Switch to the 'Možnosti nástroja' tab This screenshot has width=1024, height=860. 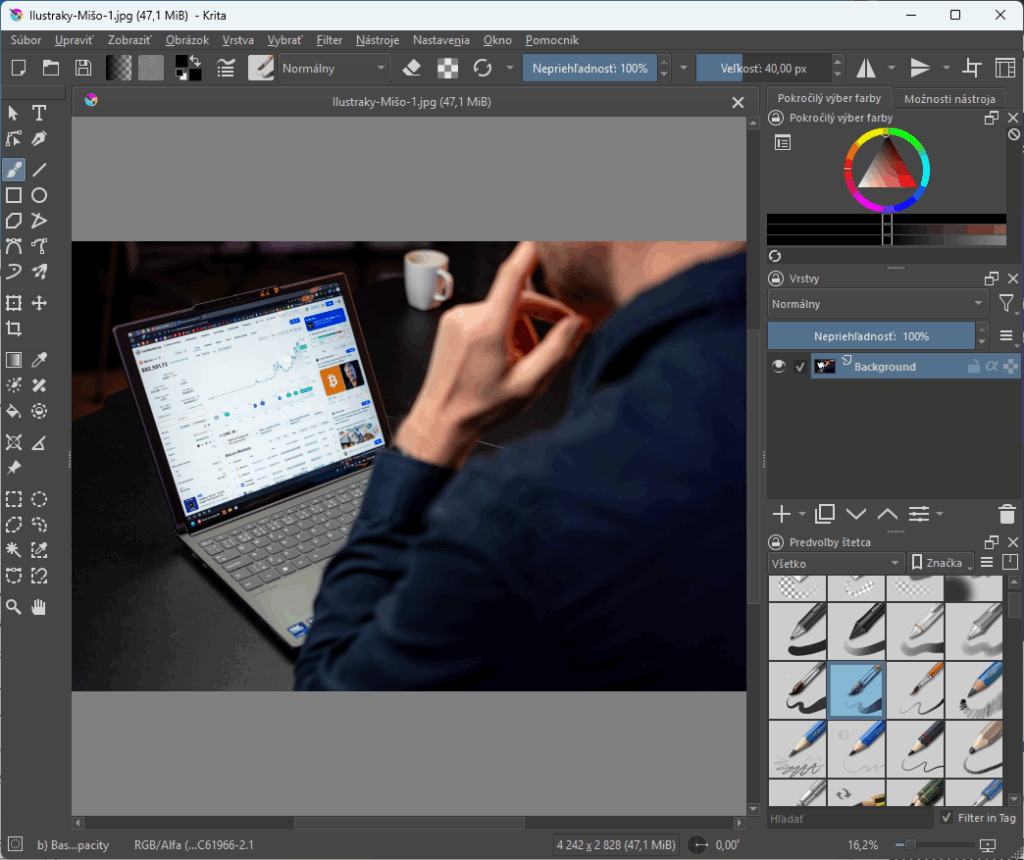click(x=948, y=98)
